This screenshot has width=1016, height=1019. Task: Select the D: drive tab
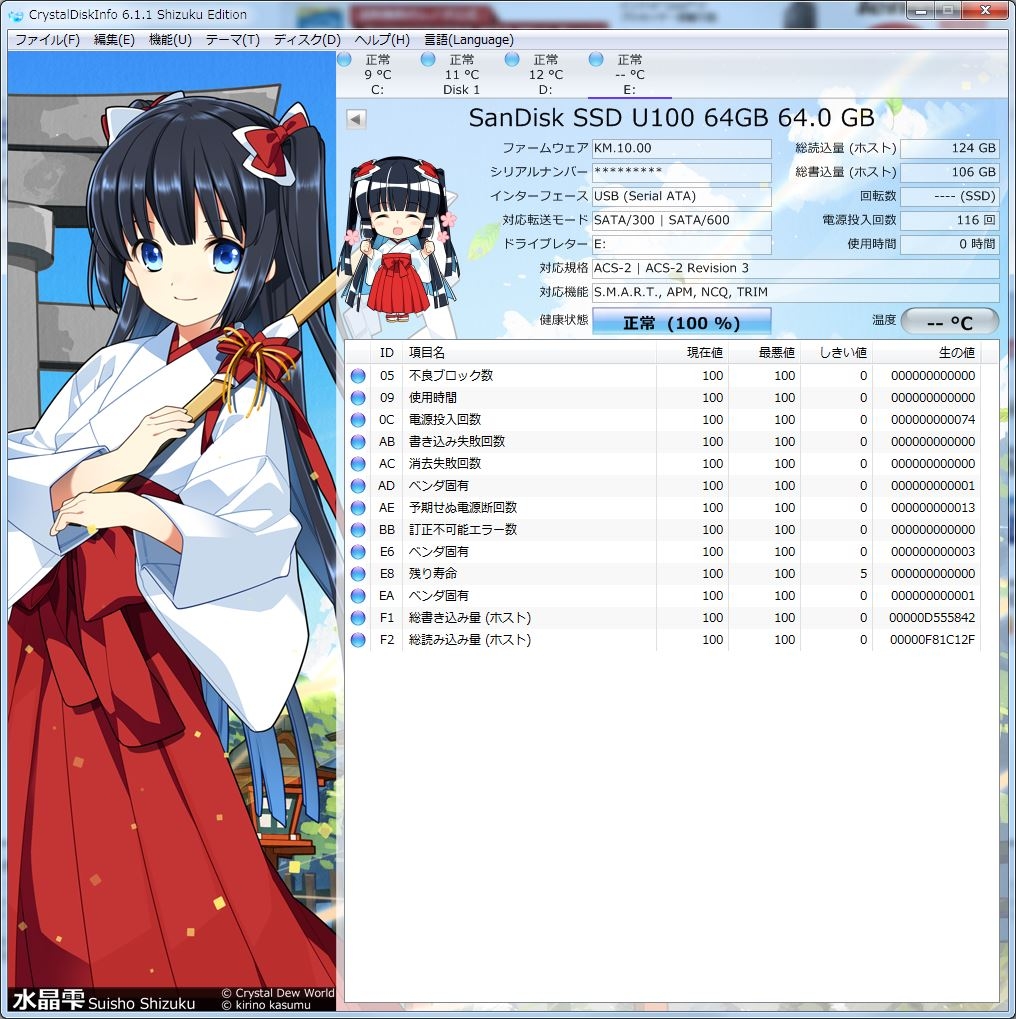click(x=545, y=74)
